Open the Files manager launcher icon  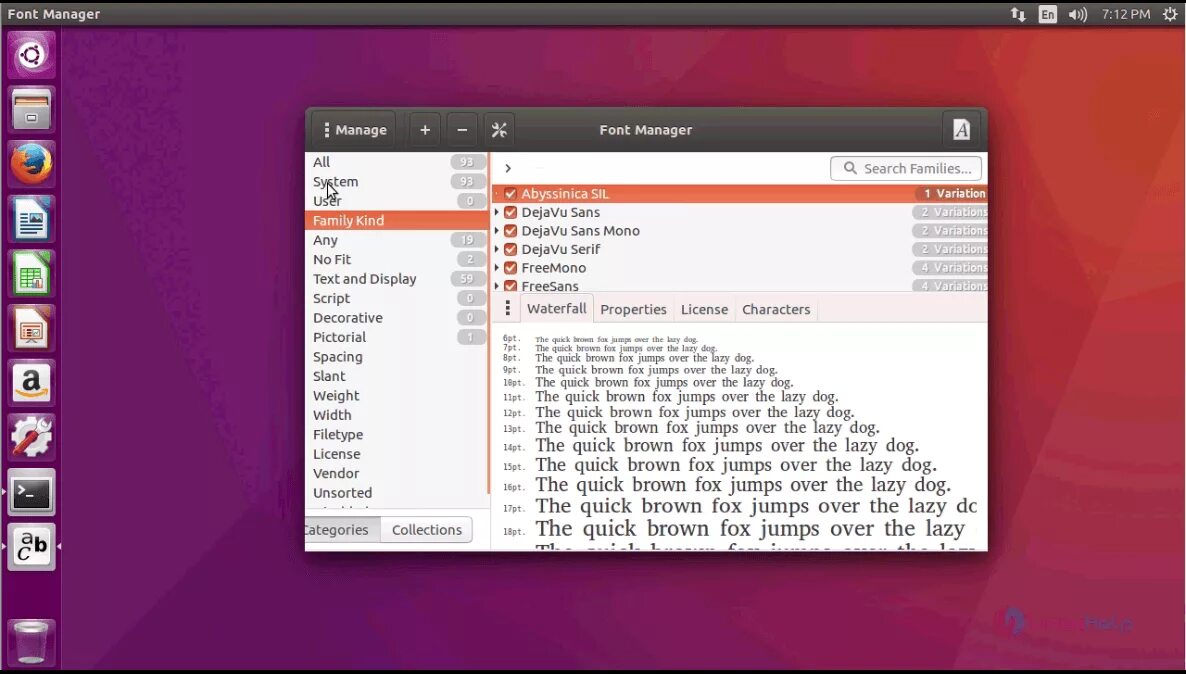[31, 110]
